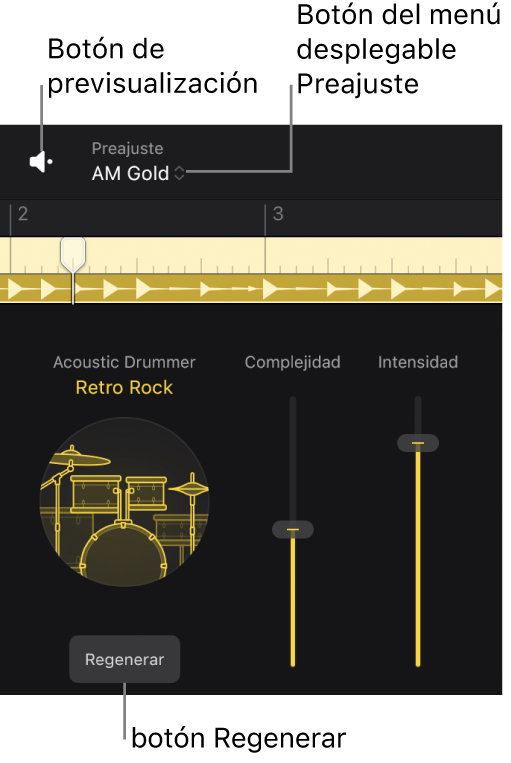
Task: Click the Complejidad slider handle
Action: (x=292, y=529)
